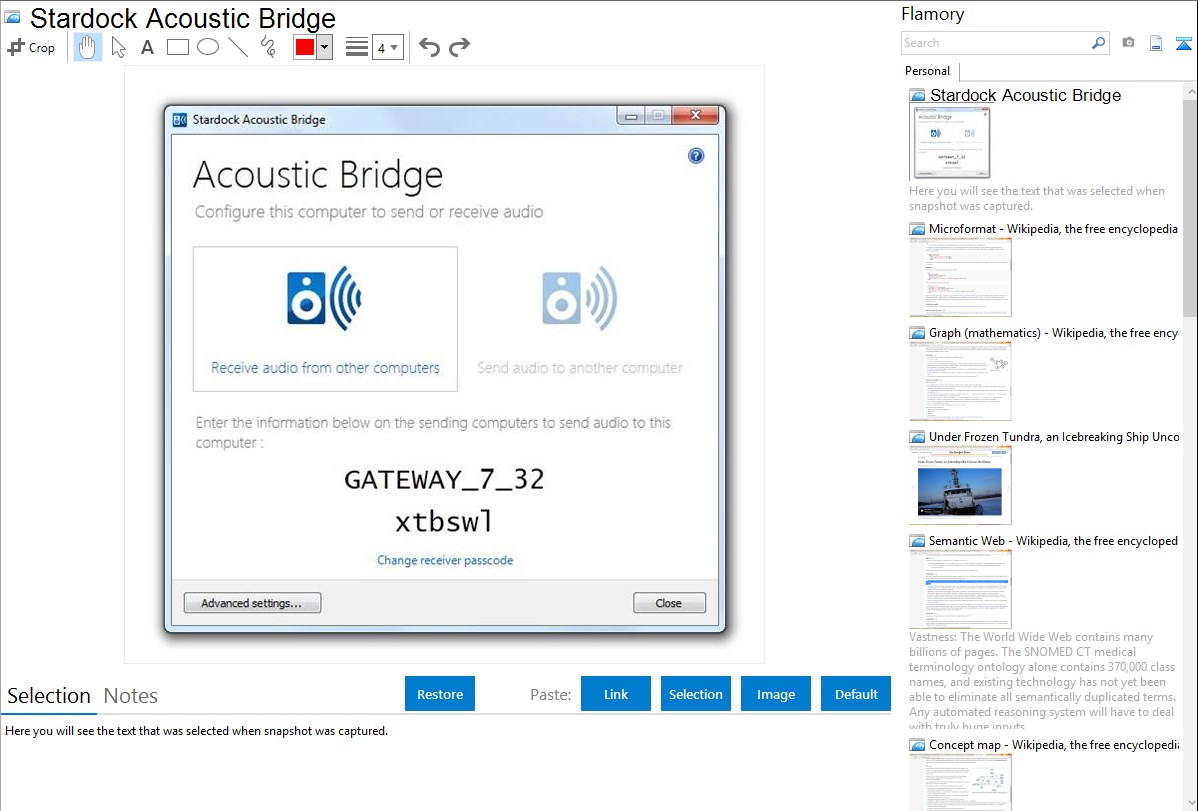Switch to the Selection tab
Viewport: 1198px width, 811px height.
(x=49, y=696)
